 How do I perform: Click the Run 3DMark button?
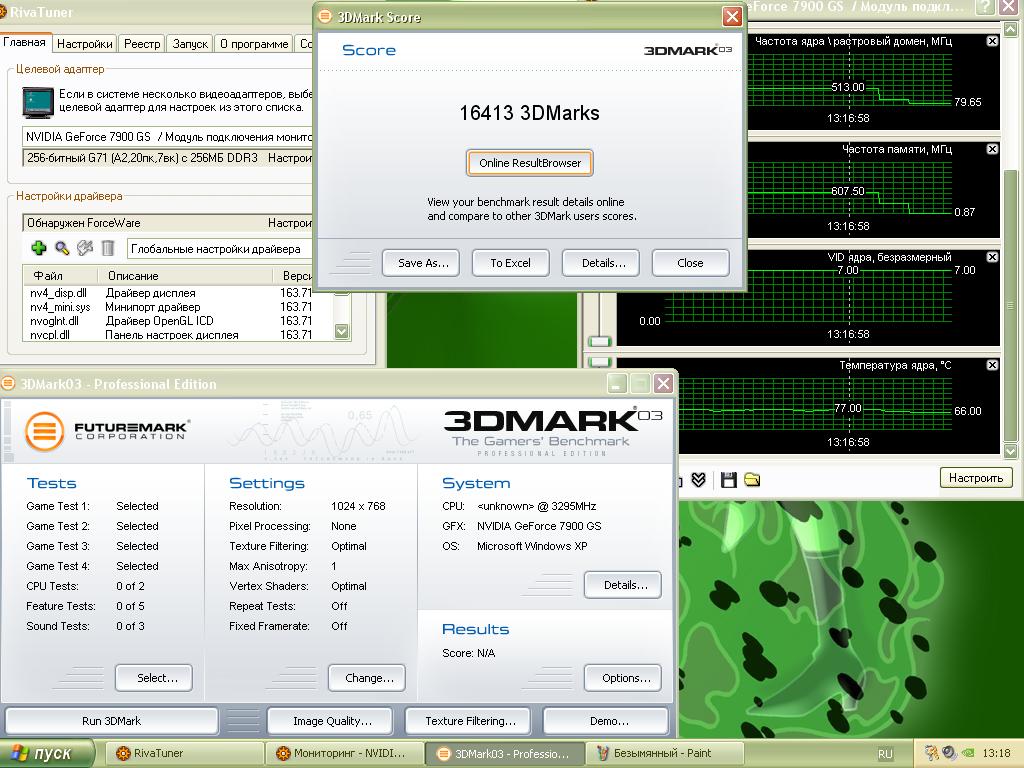pyautogui.click(x=112, y=721)
